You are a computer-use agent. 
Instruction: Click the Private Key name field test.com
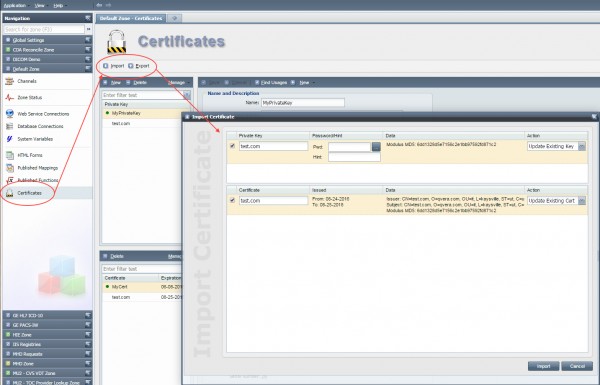[x=273, y=146]
